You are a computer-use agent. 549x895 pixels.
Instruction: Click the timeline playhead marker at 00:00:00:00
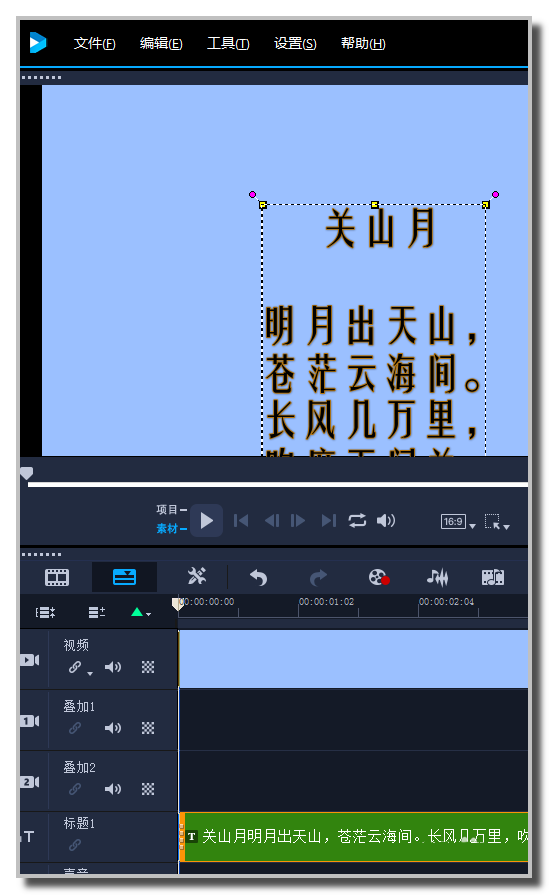177,604
